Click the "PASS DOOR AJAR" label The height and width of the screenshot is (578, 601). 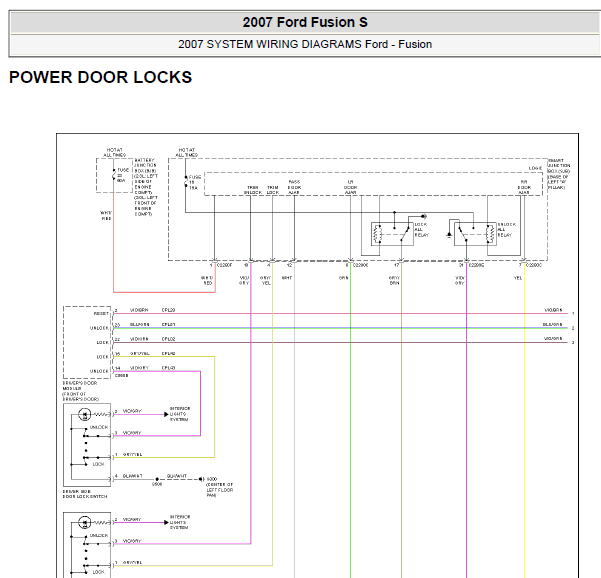[294, 187]
